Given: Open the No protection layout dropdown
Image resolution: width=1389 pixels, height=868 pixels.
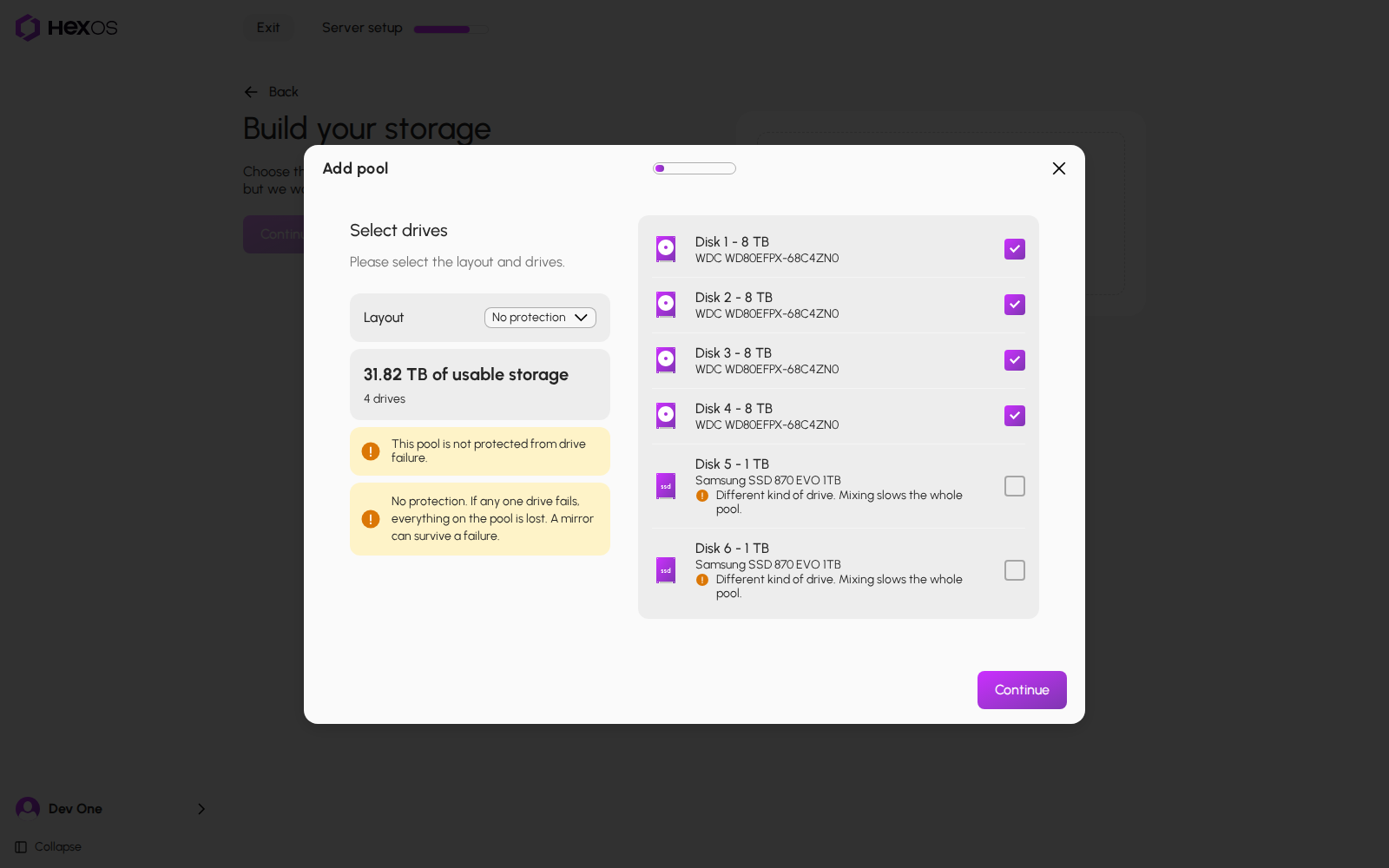Looking at the screenshot, I should tap(540, 318).
